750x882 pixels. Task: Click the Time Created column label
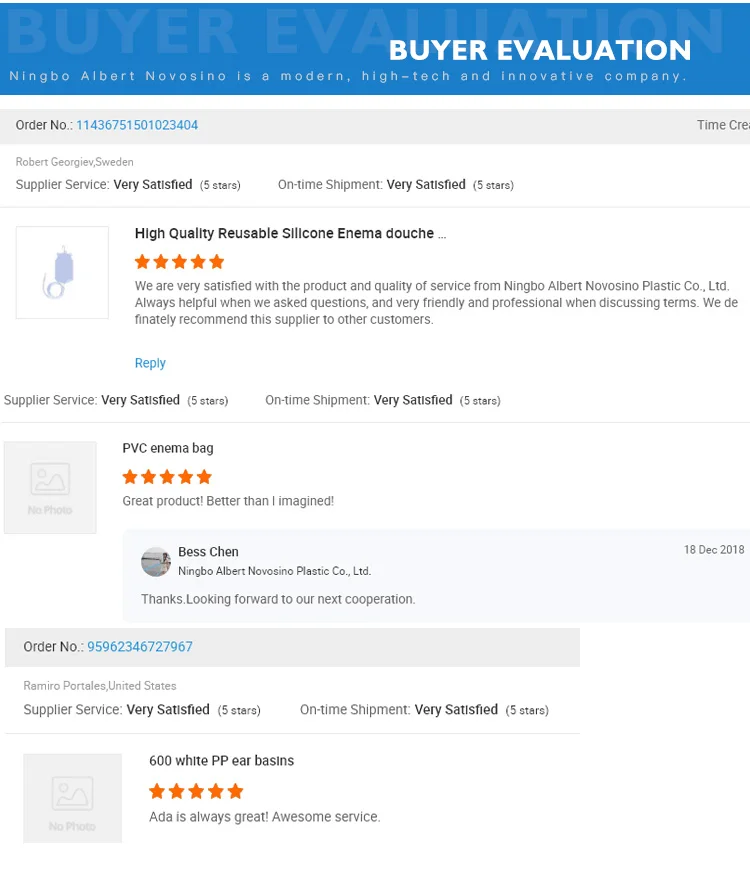pos(722,125)
